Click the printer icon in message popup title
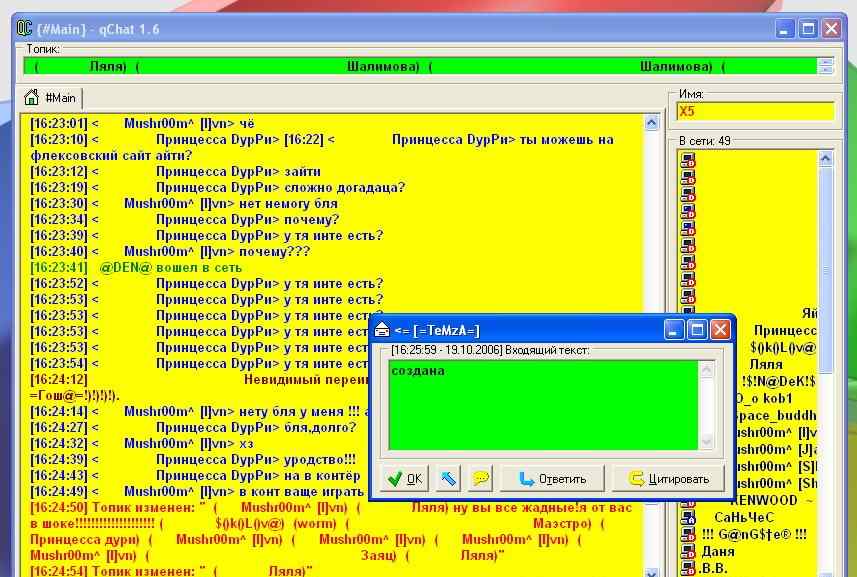857x577 pixels. click(382, 330)
